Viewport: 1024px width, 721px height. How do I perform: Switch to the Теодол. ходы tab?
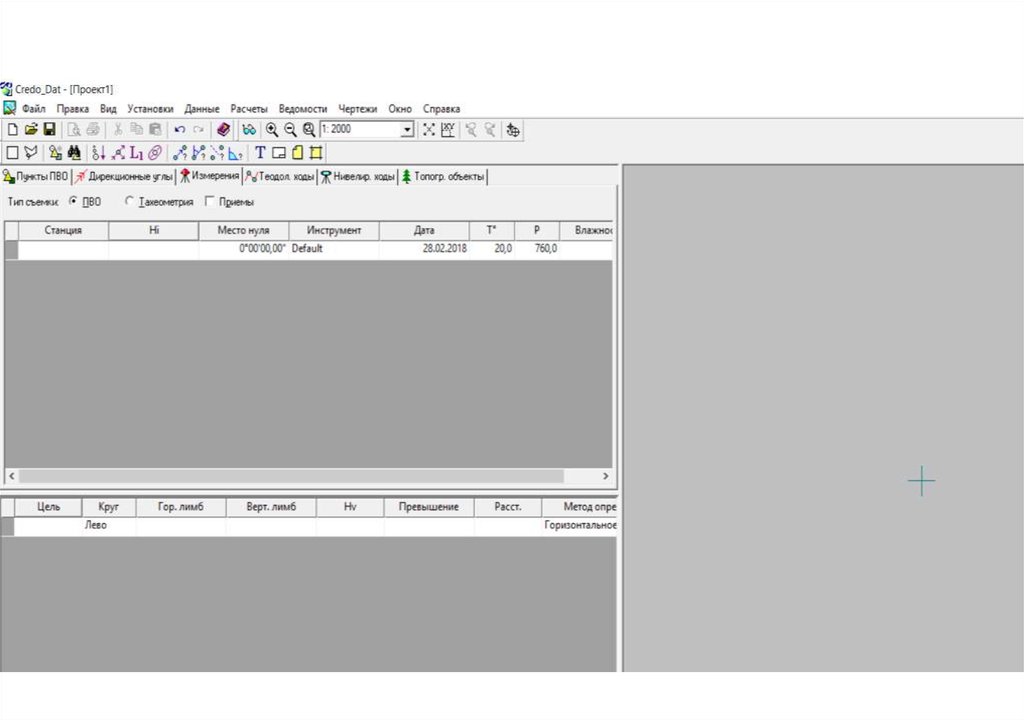point(280,177)
